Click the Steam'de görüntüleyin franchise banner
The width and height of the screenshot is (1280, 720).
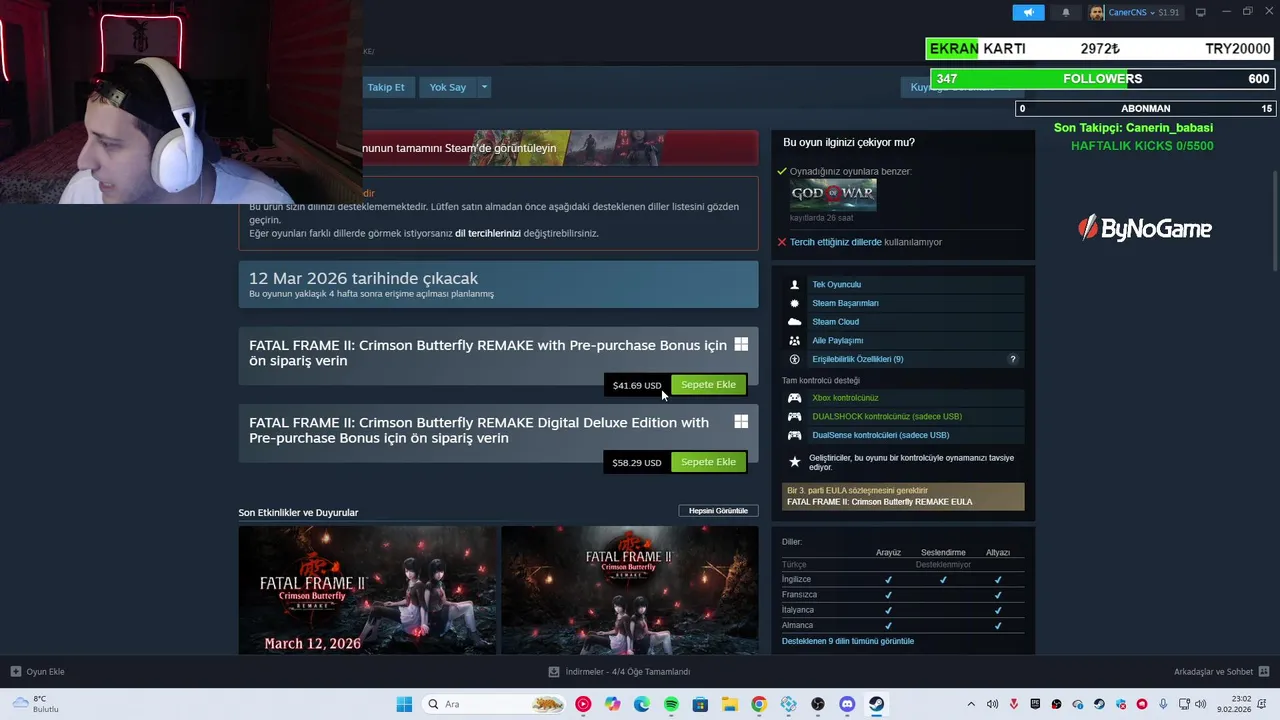point(560,148)
